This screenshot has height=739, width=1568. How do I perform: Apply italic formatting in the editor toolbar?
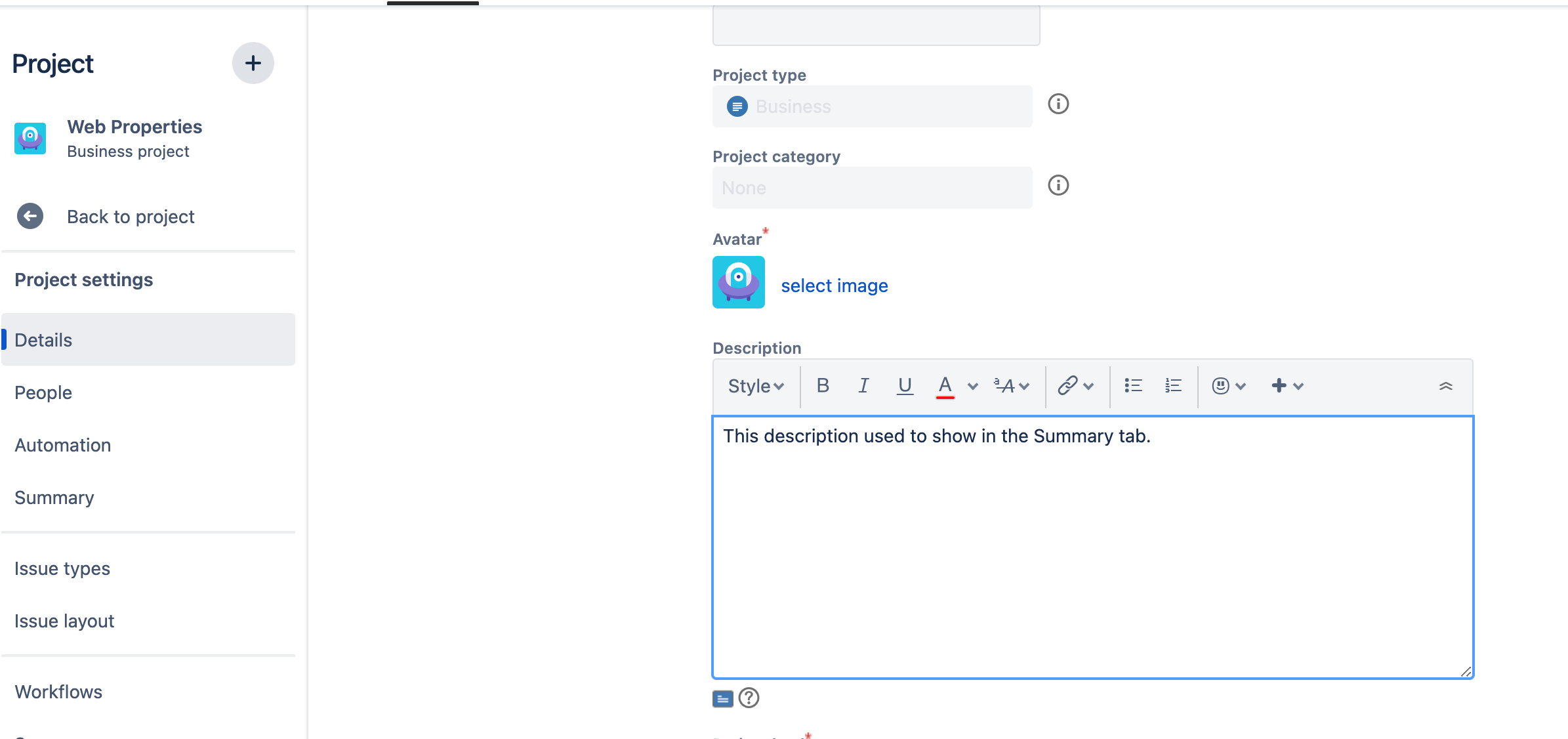[x=863, y=386]
